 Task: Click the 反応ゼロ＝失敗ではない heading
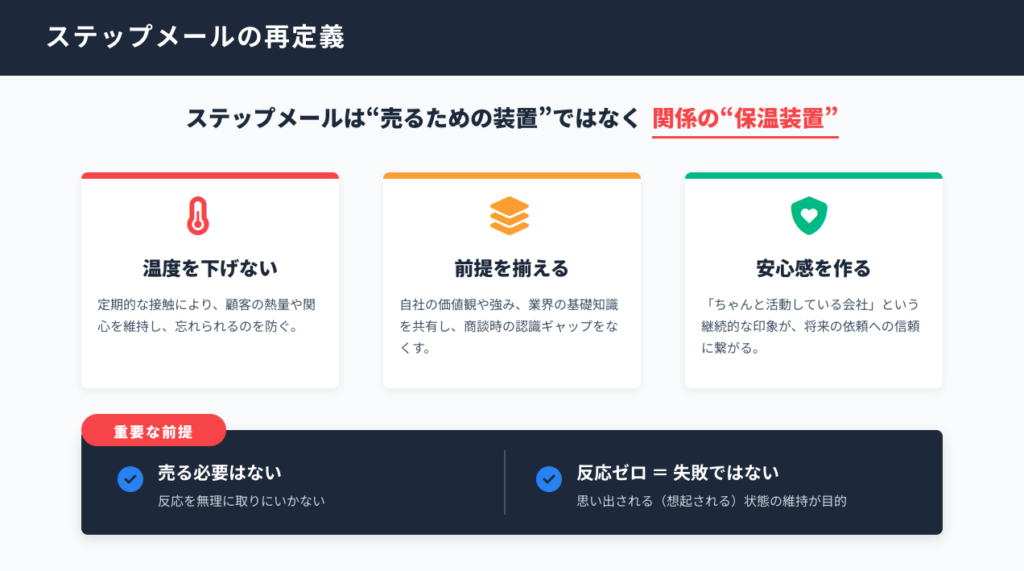tap(677, 471)
